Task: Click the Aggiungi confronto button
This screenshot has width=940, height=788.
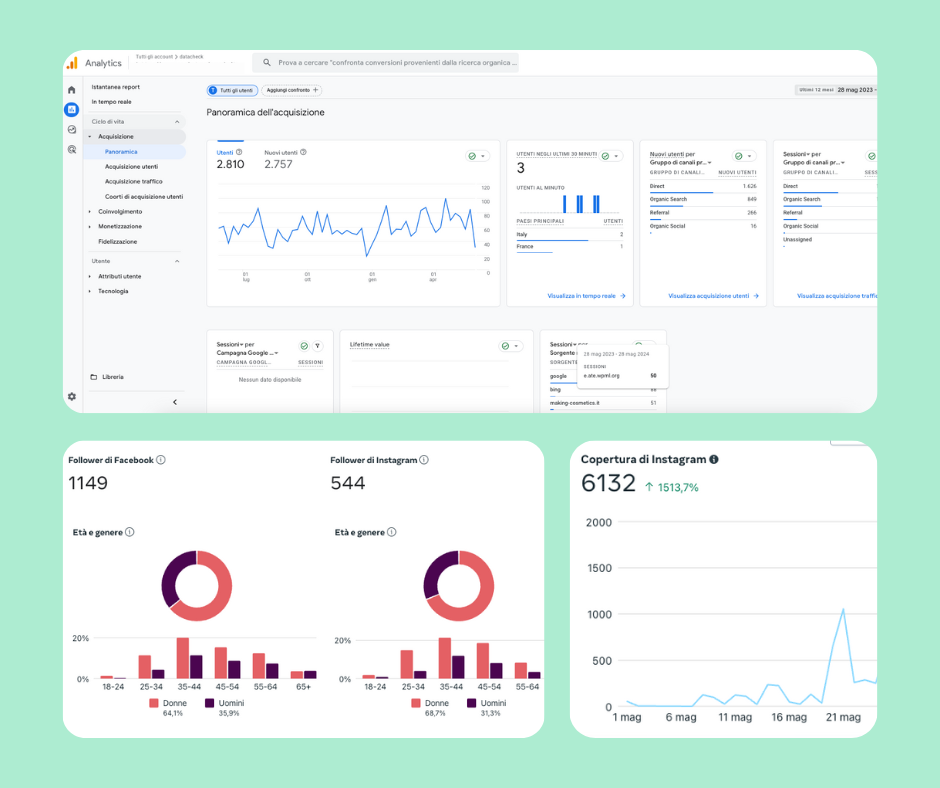Action: click(x=291, y=90)
